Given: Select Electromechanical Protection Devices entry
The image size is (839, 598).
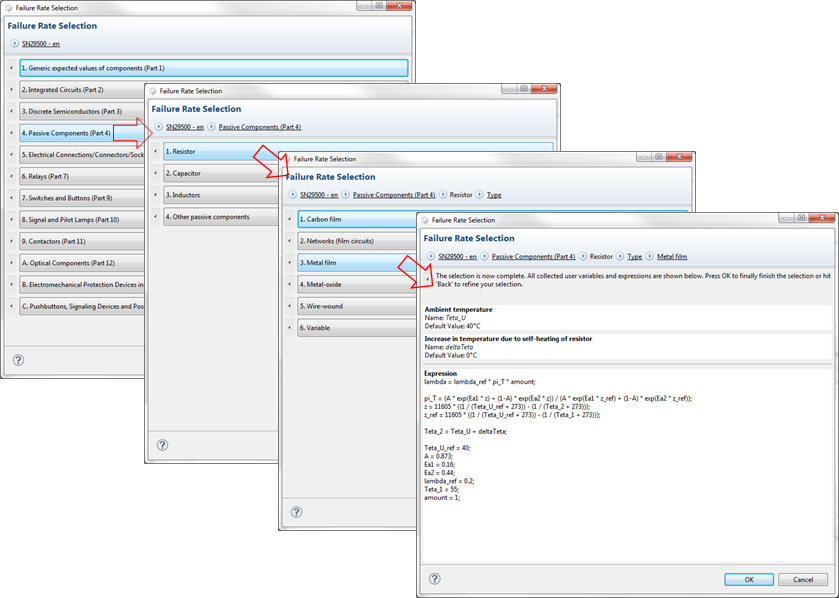Looking at the screenshot, I should coord(82,285).
